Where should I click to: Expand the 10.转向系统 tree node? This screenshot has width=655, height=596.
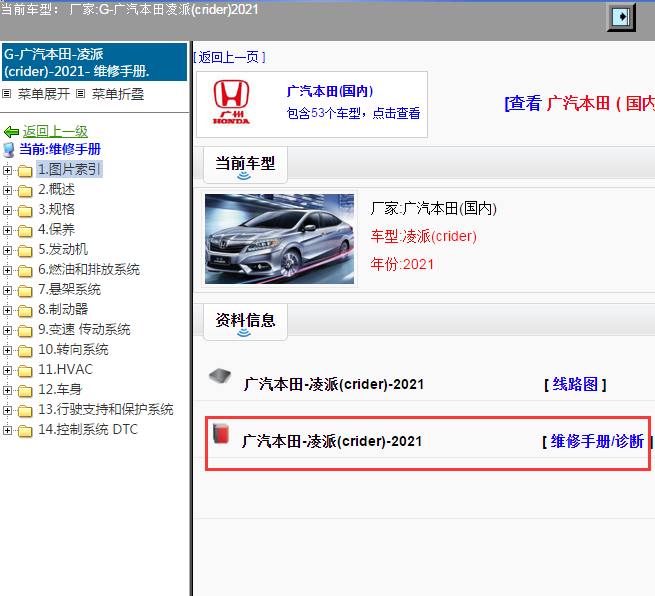(7, 350)
